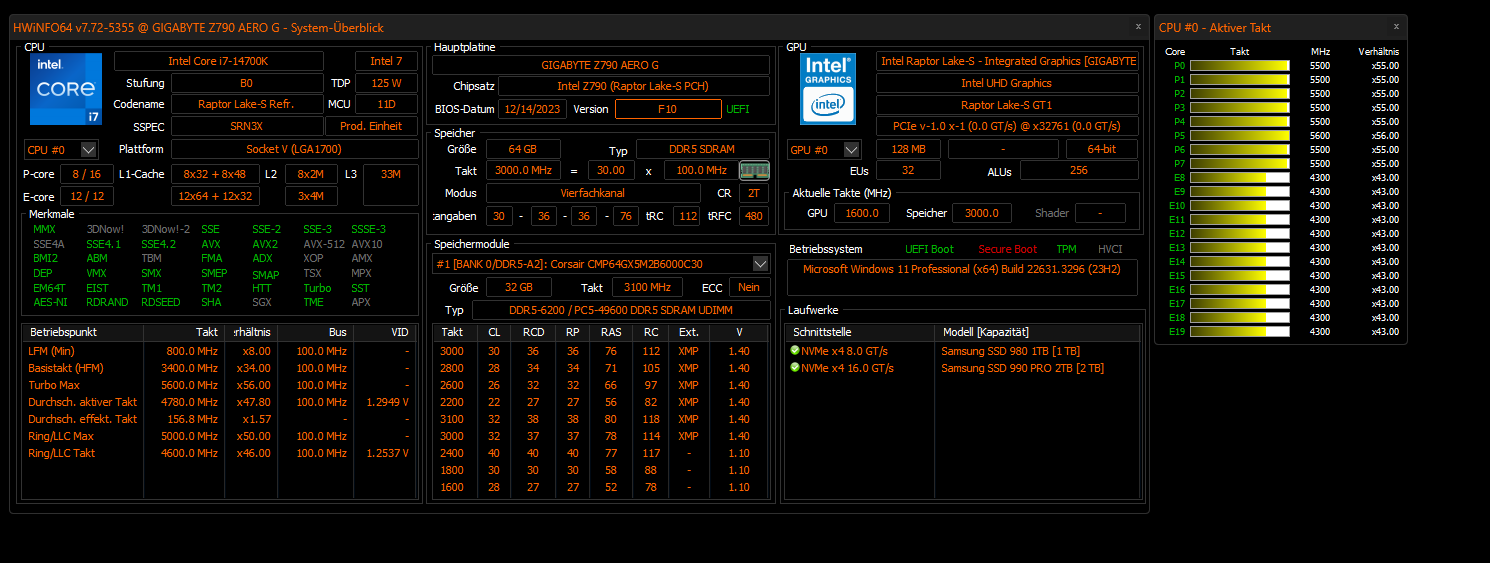
Task: Click the LFM (Min) row
Action: 219,351
